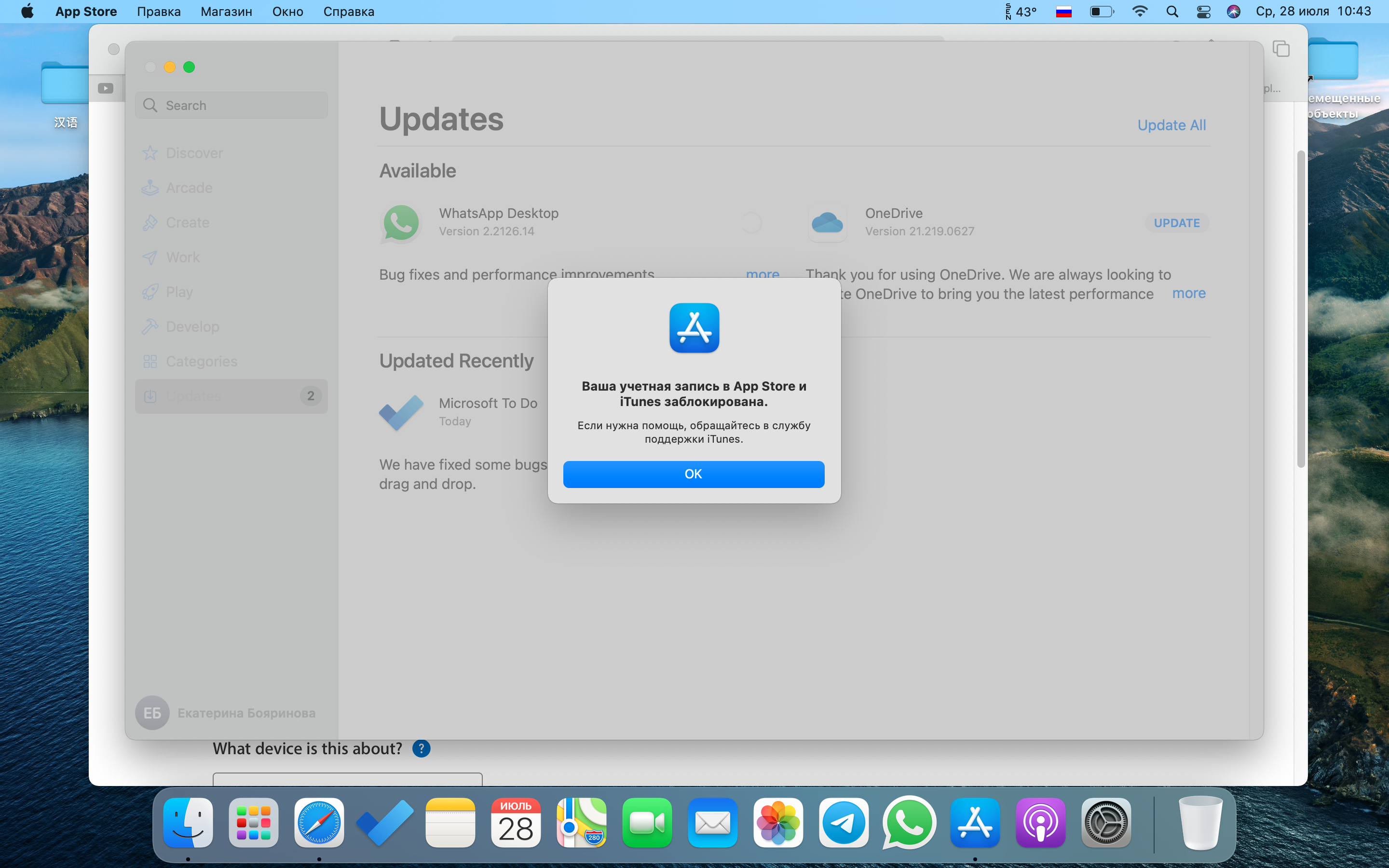
Task: Click the Microsoft To Do checkmark icon
Action: 401,412
